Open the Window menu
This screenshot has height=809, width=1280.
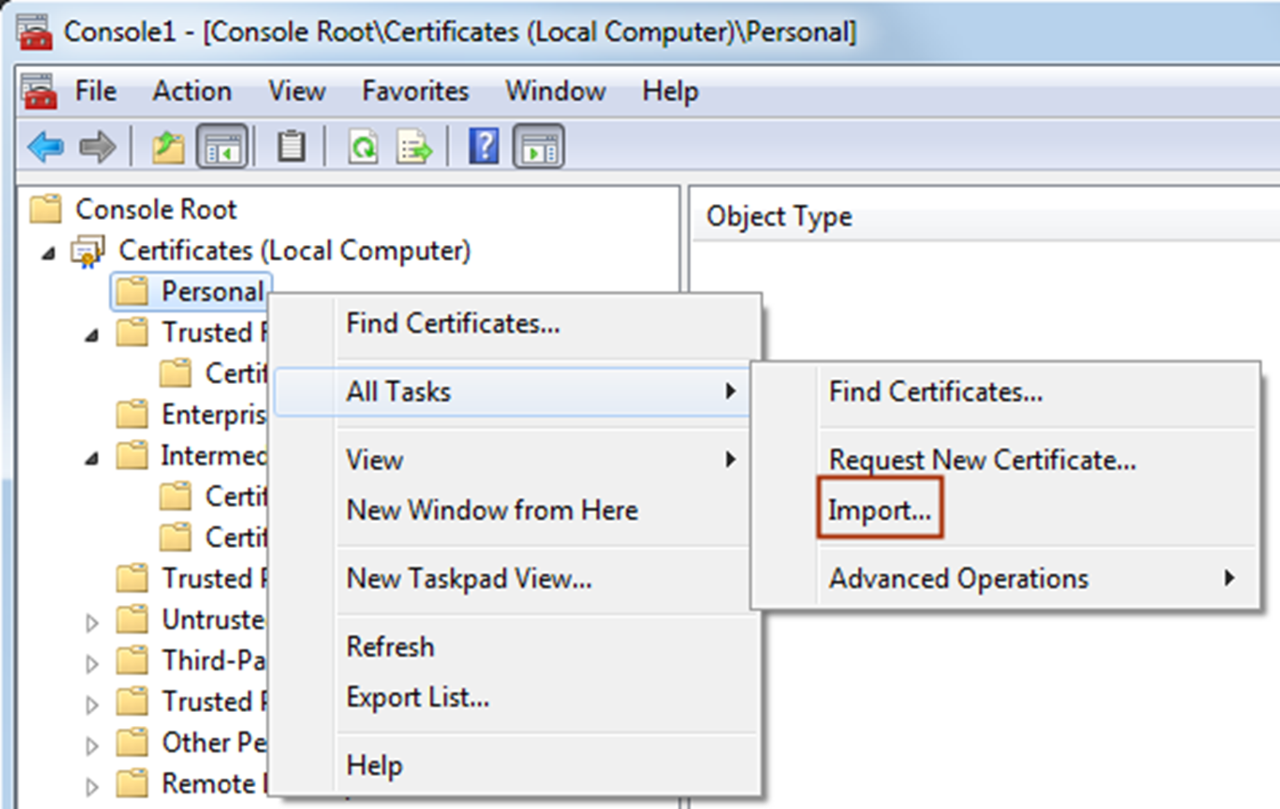click(x=556, y=91)
